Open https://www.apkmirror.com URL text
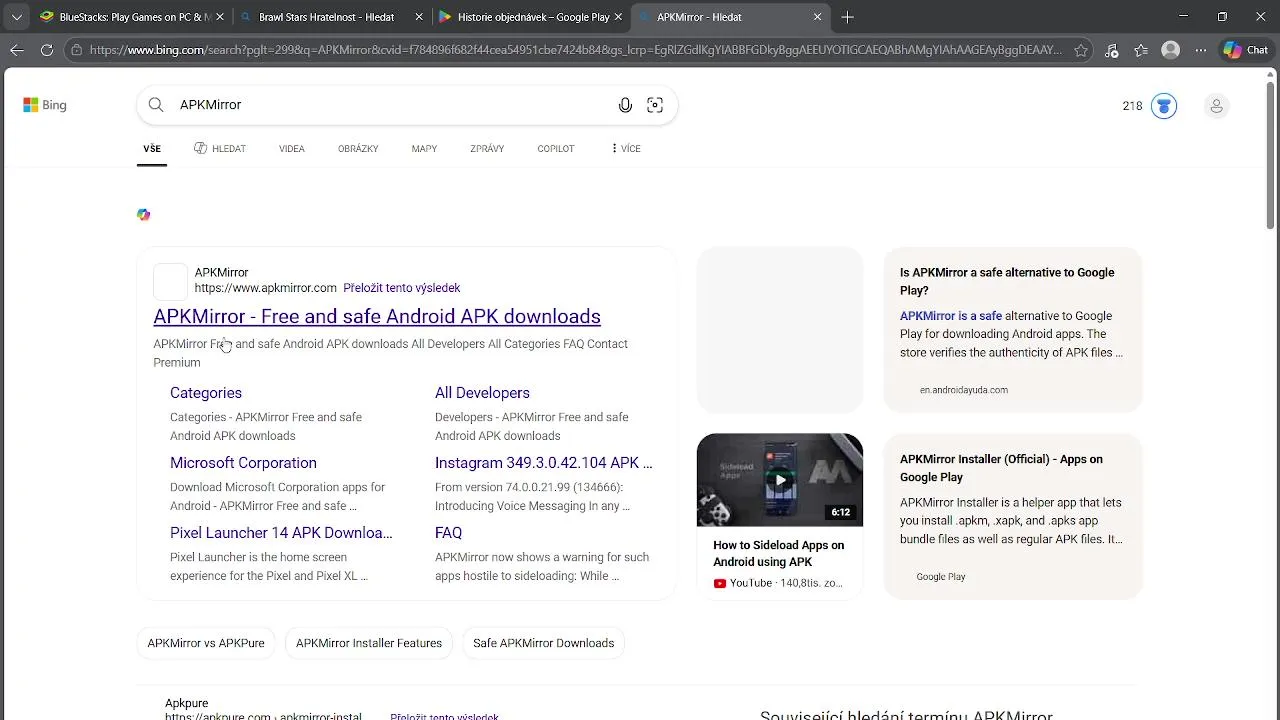Image resolution: width=1280 pixels, height=720 pixels. [x=265, y=288]
